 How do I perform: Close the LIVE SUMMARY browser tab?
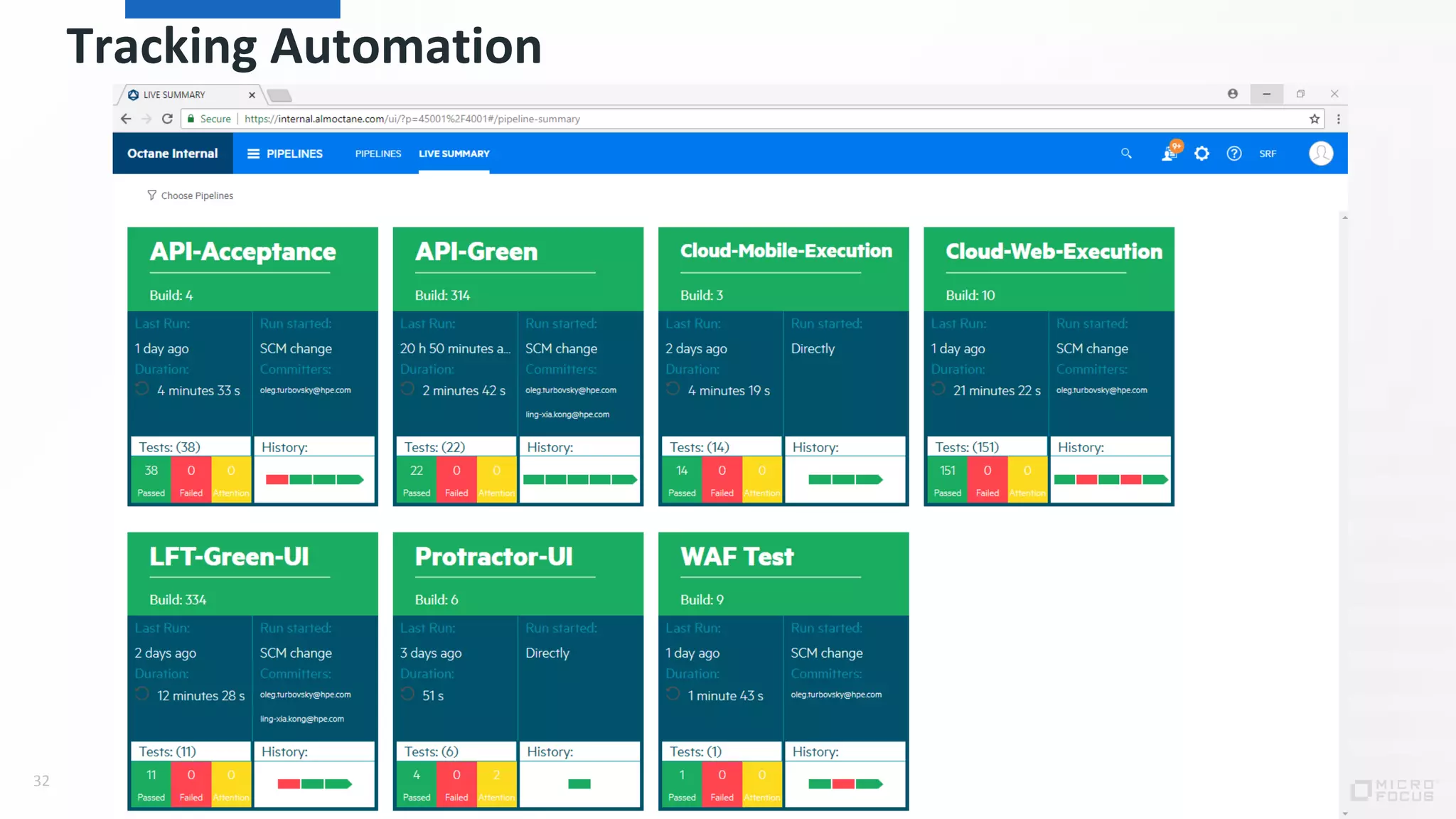252,95
